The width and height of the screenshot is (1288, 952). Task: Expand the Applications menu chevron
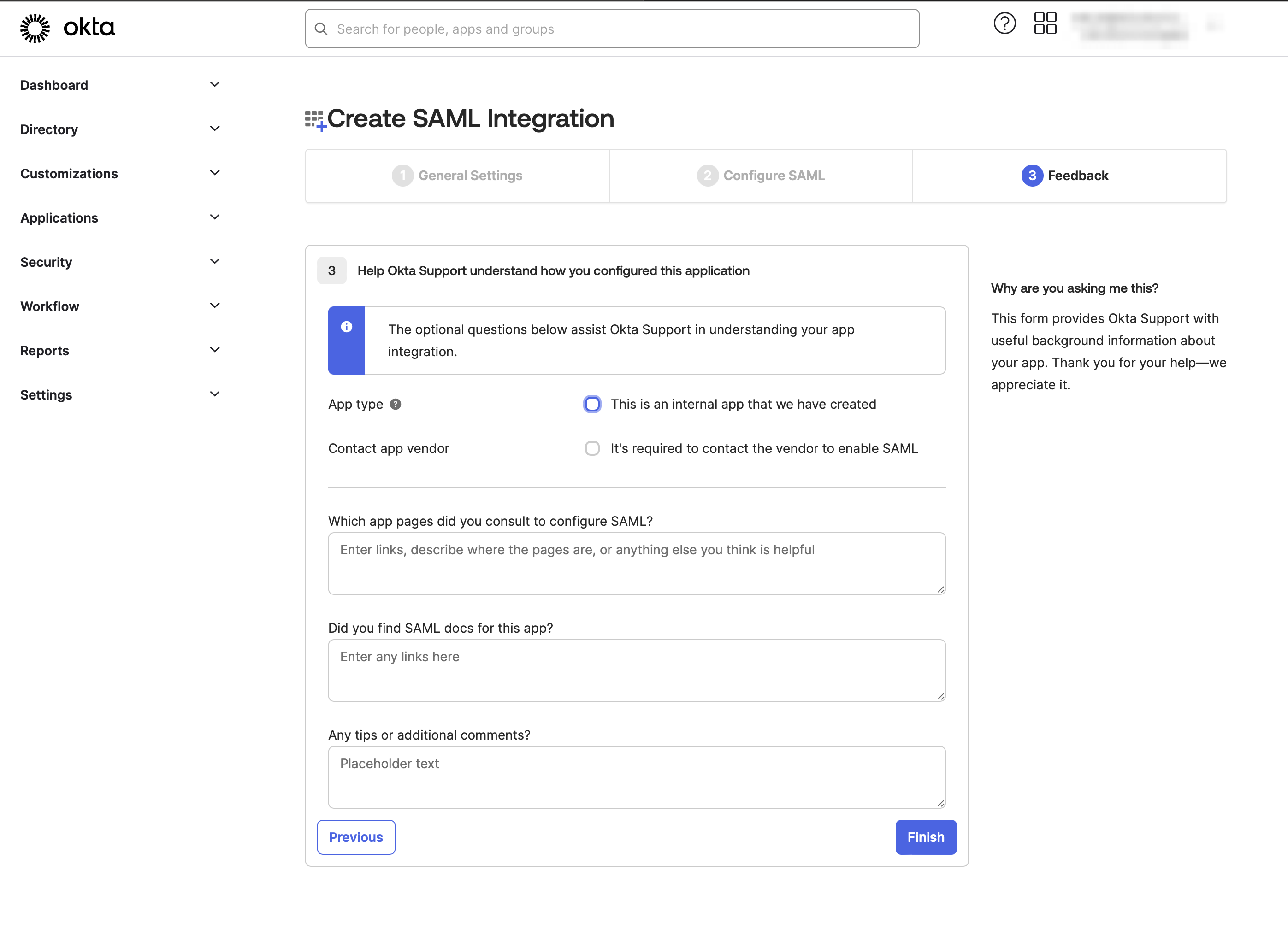(x=214, y=217)
